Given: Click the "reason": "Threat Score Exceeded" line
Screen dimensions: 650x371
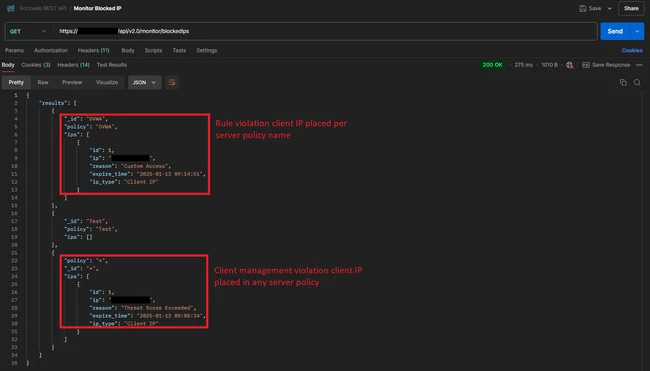Looking at the screenshot, I should tap(143, 308).
